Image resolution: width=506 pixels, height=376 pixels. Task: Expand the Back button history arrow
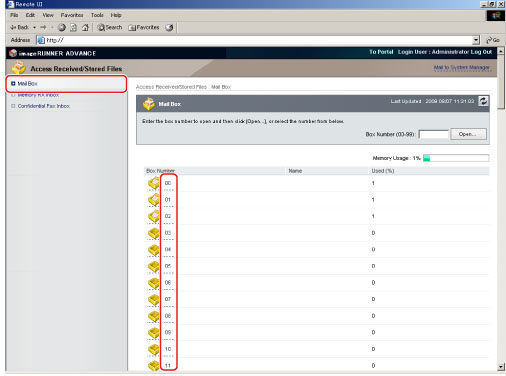tap(34, 28)
